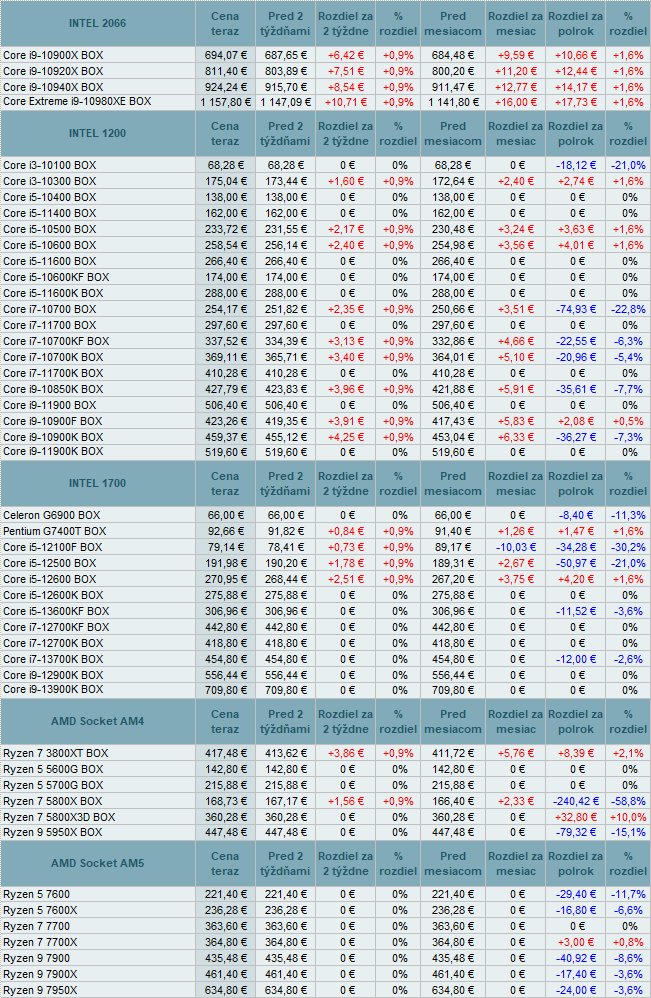Select Celeron G6900 BOX product name

click(52, 516)
